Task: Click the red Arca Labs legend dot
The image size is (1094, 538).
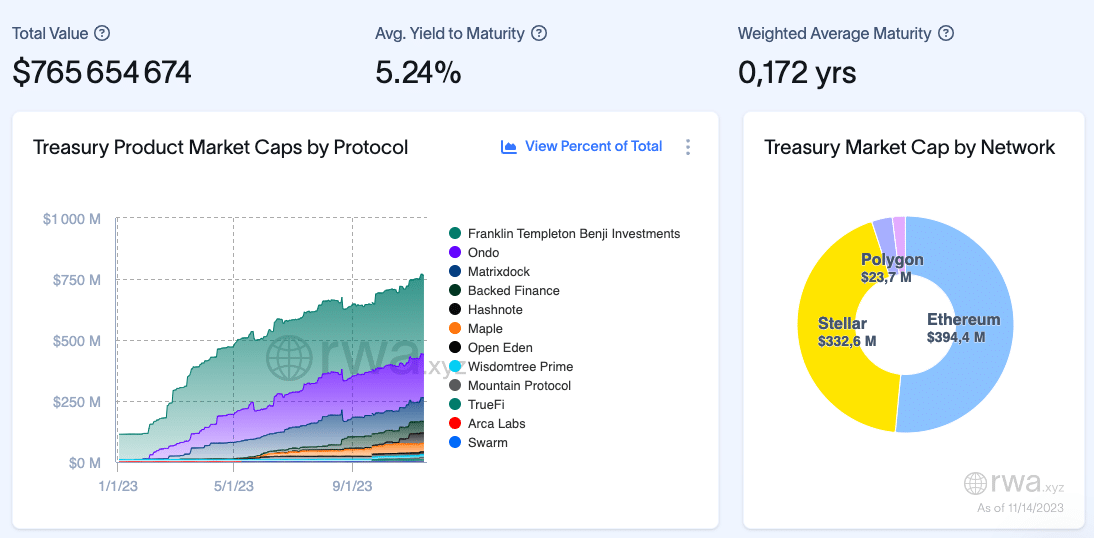Action: 456,424
